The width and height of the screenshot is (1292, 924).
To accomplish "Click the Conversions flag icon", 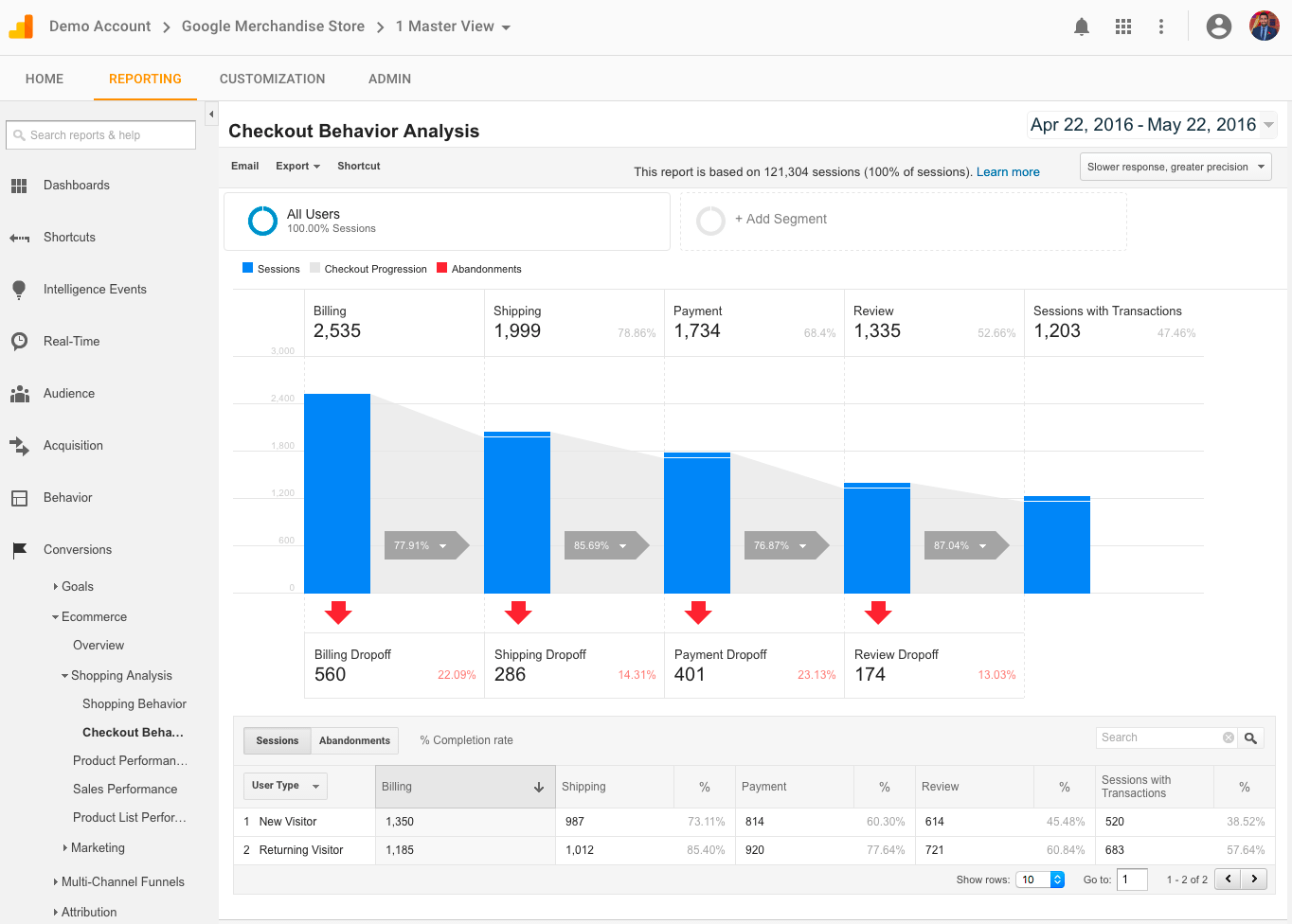I will (19, 549).
